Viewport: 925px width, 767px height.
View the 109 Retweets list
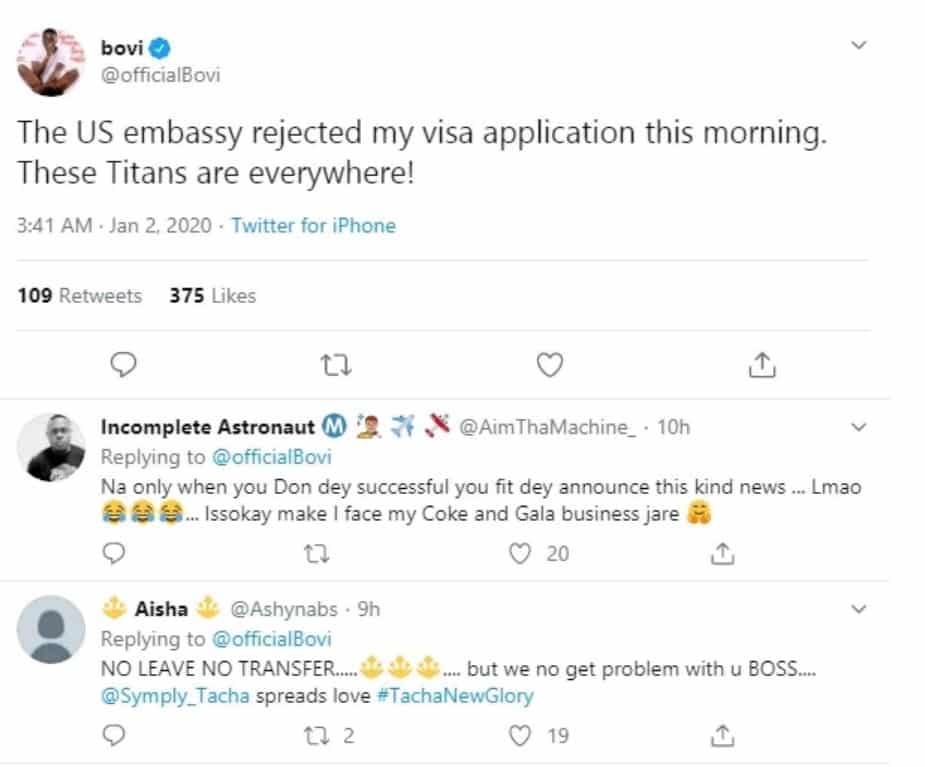(x=80, y=296)
